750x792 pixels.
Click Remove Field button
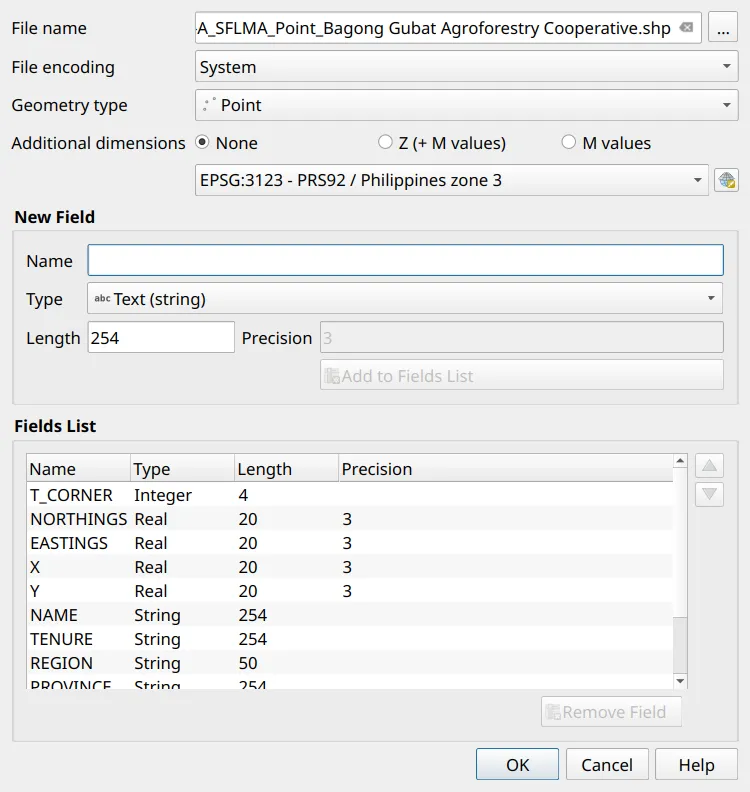(x=611, y=712)
